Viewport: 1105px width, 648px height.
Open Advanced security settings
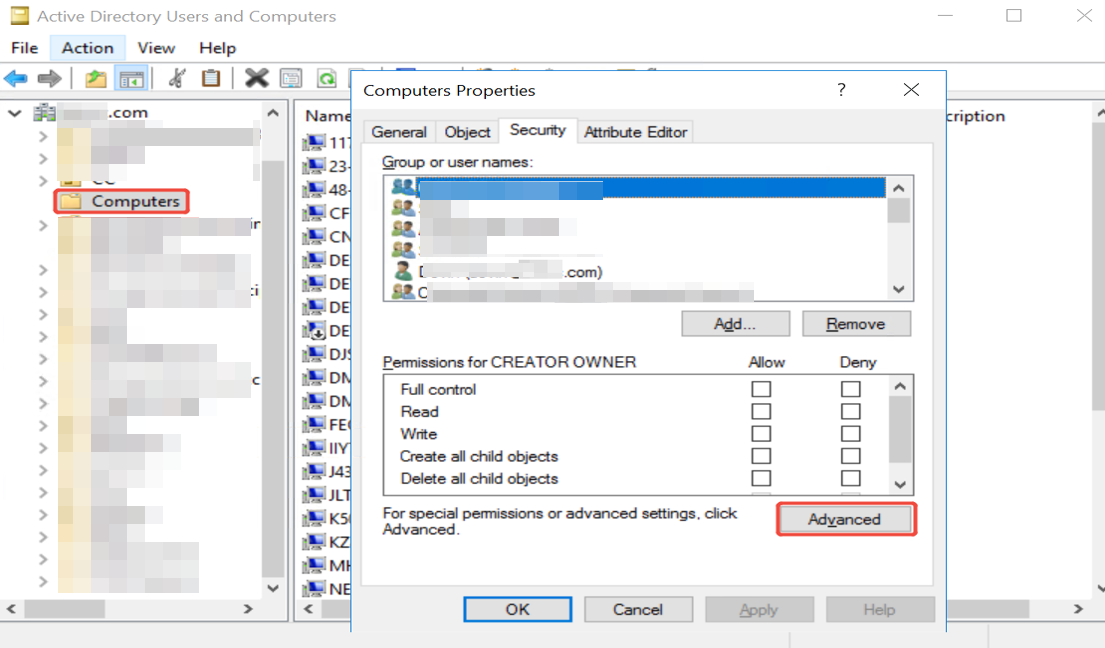(x=846, y=519)
